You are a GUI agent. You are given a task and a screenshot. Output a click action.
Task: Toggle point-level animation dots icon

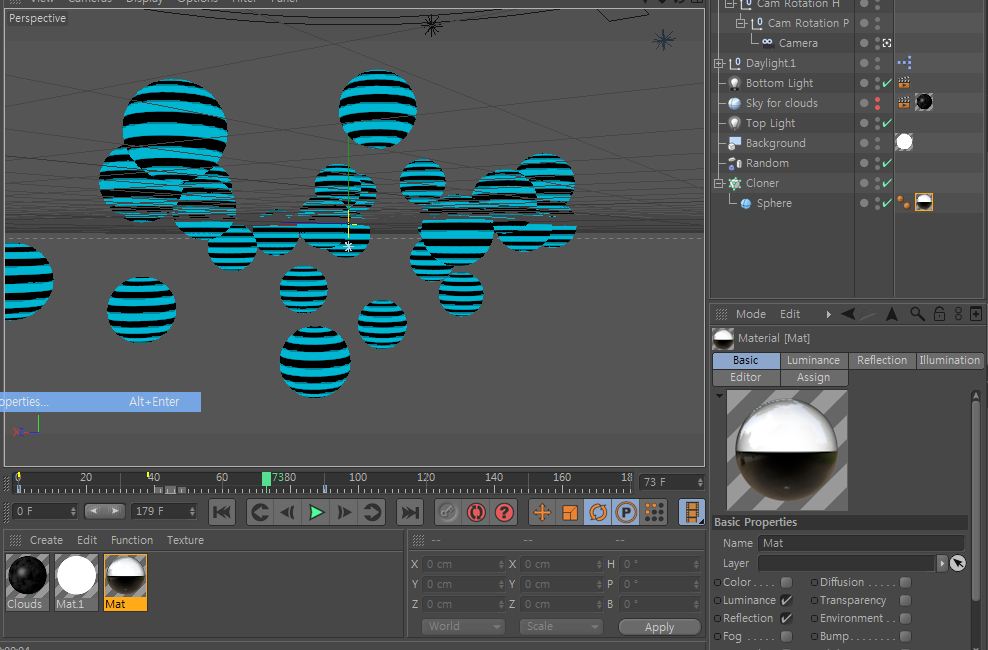coord(654,512)
